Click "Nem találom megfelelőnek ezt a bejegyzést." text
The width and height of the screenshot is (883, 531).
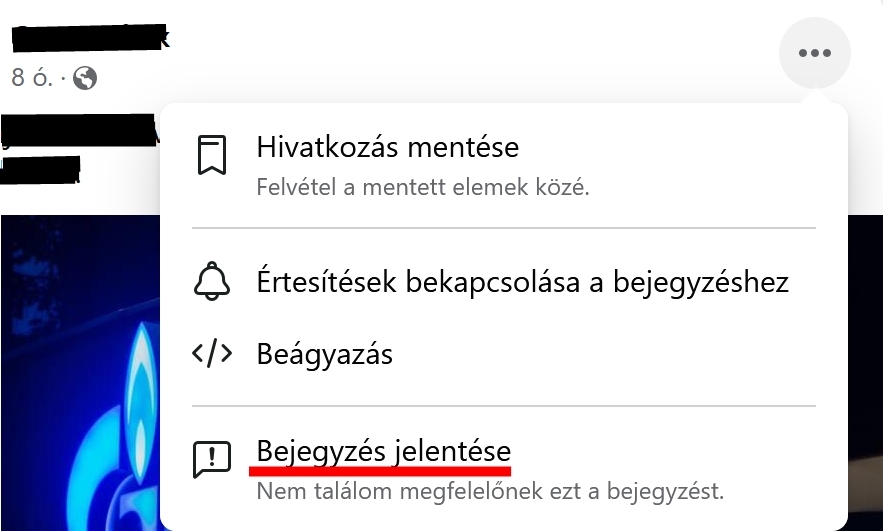[490, 492]
